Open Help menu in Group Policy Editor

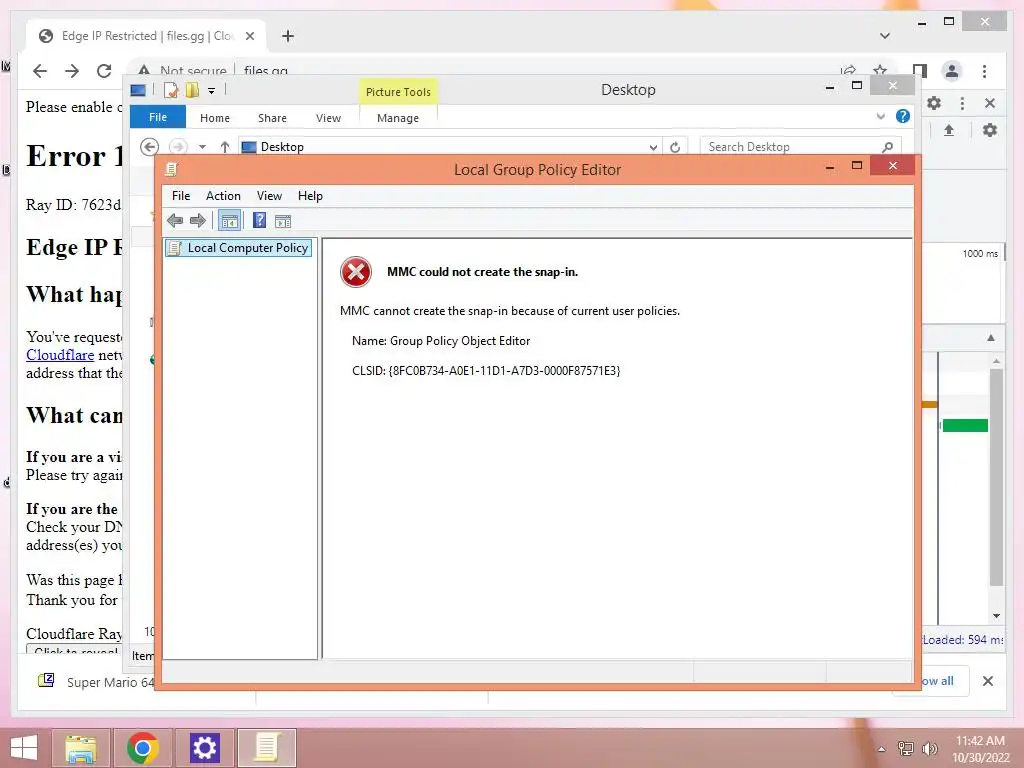click(x=310, y=196)
